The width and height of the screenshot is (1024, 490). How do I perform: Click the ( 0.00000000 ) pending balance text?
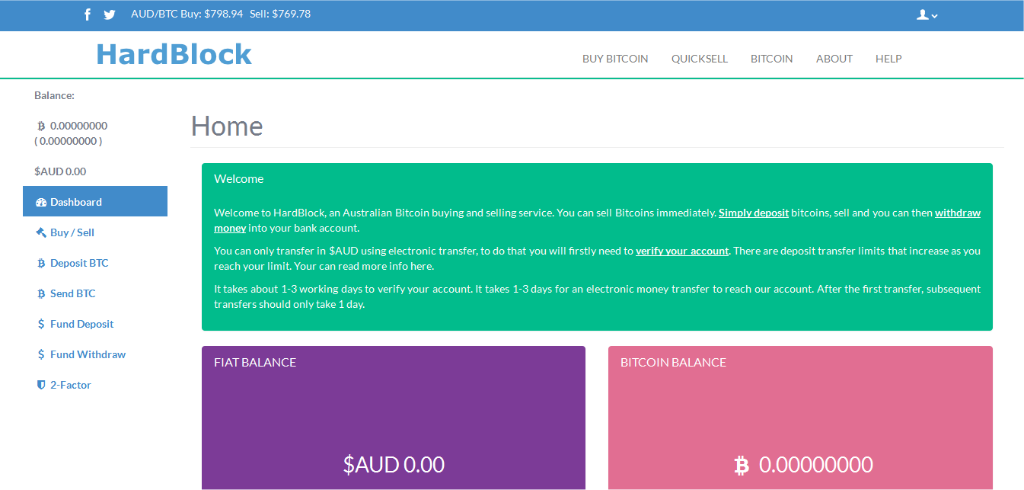point(68,140)
